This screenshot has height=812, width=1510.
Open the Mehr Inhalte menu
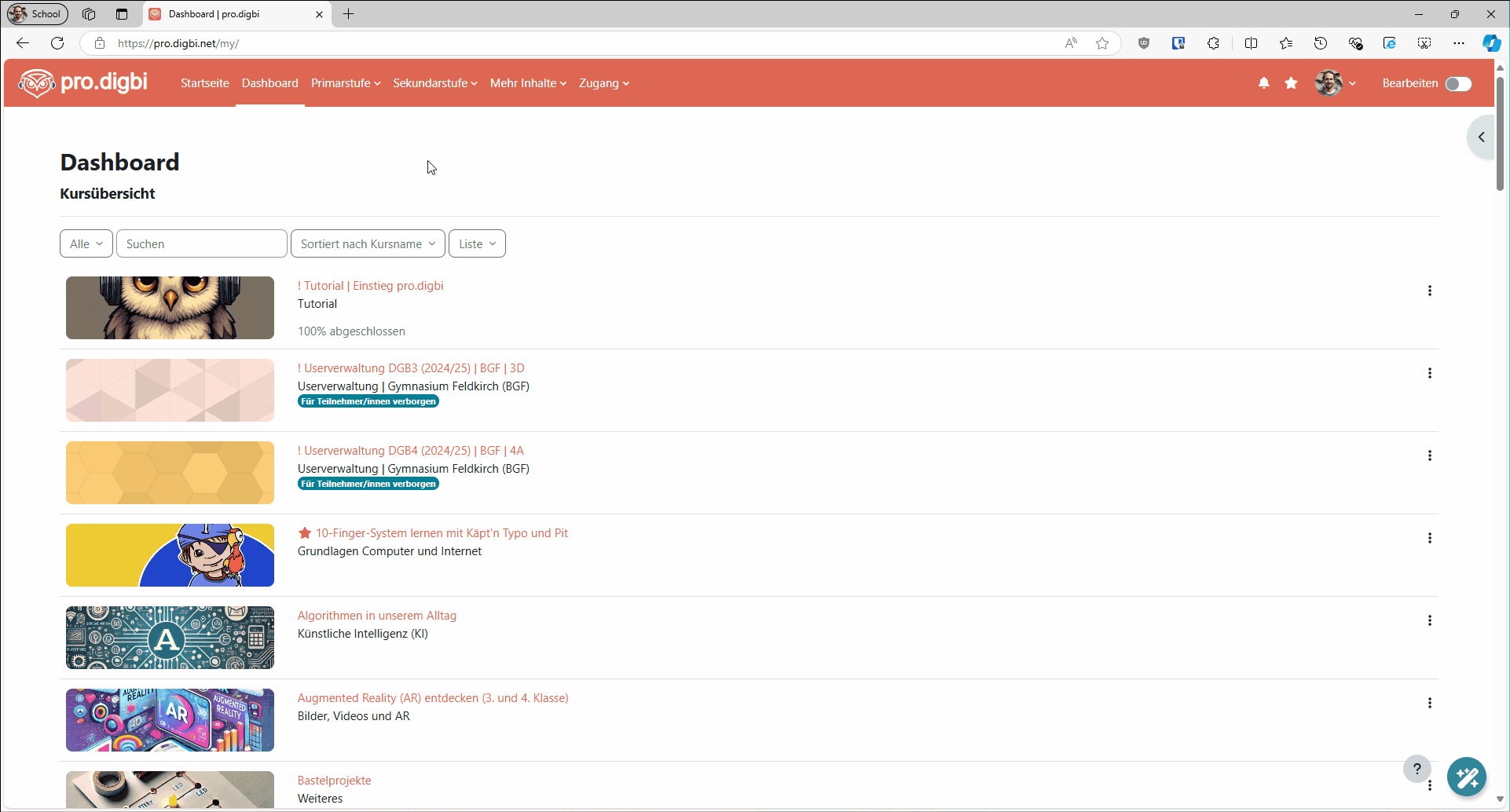527,82
